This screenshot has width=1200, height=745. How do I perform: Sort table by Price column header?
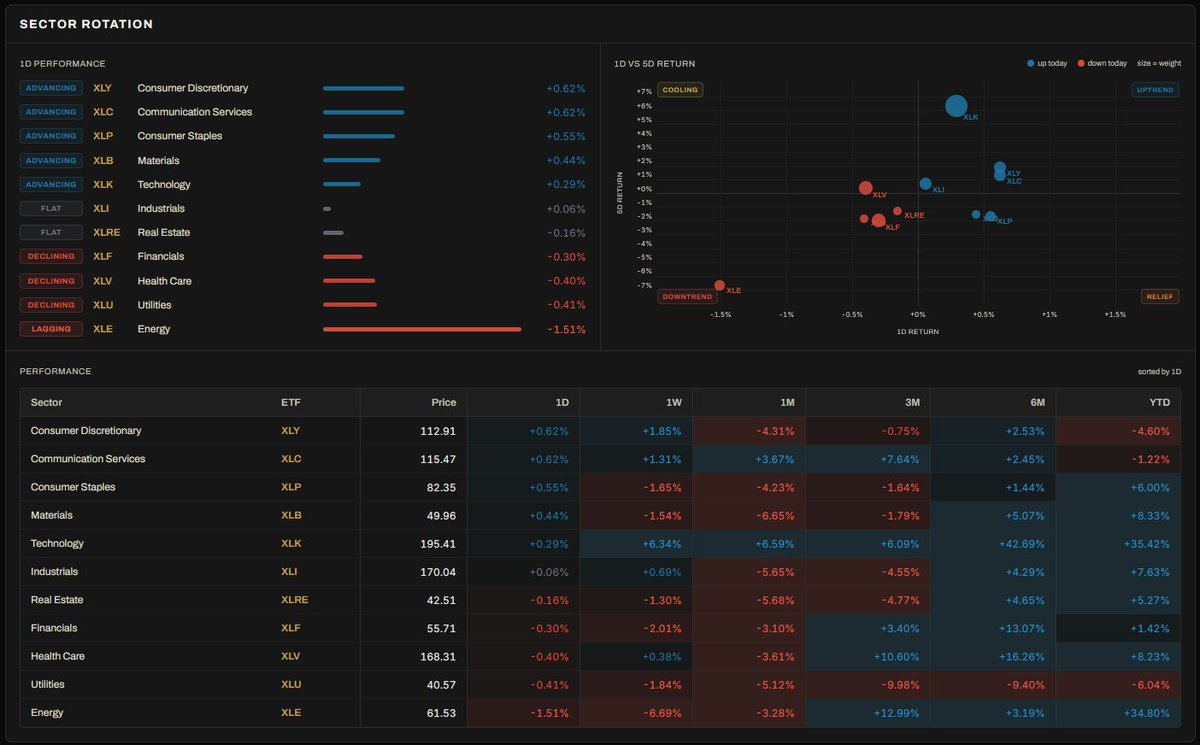pyautogui.click(x=414, y=402)
